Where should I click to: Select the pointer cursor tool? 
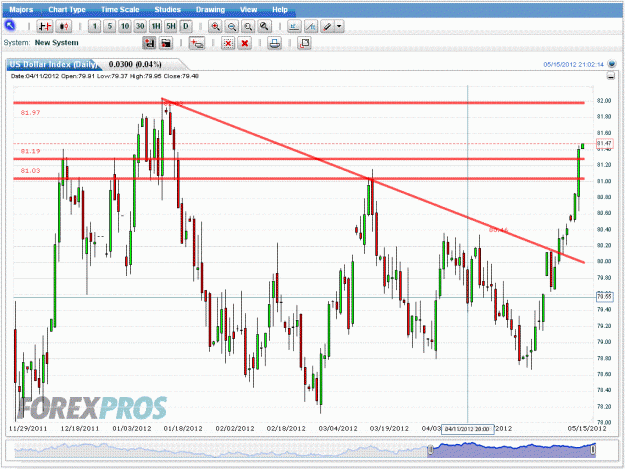tap(10, 26)
